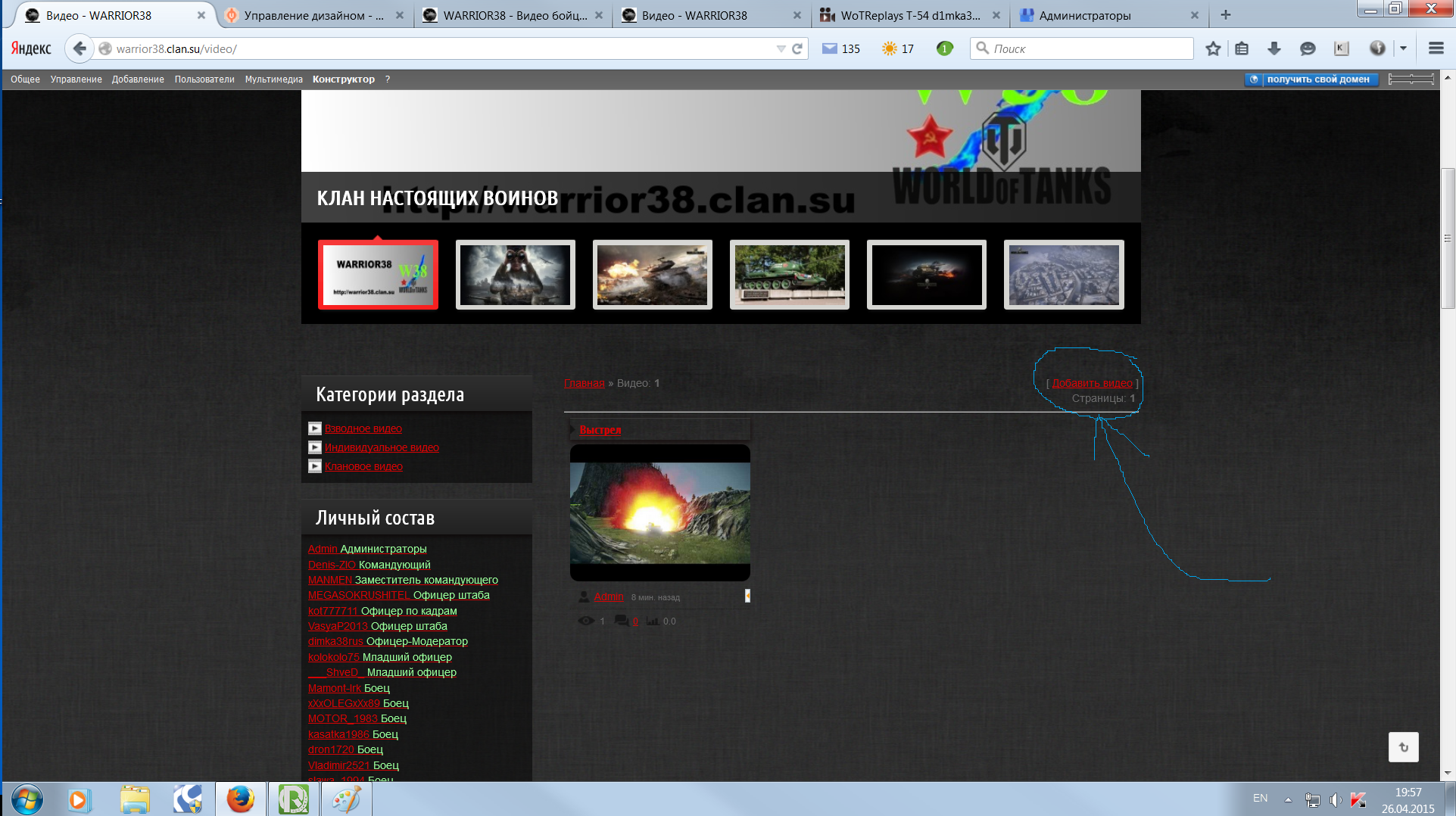This screenshot has width=1456, height=816.
Task: Bookmark this page with the star icon
Action: 1213,48
